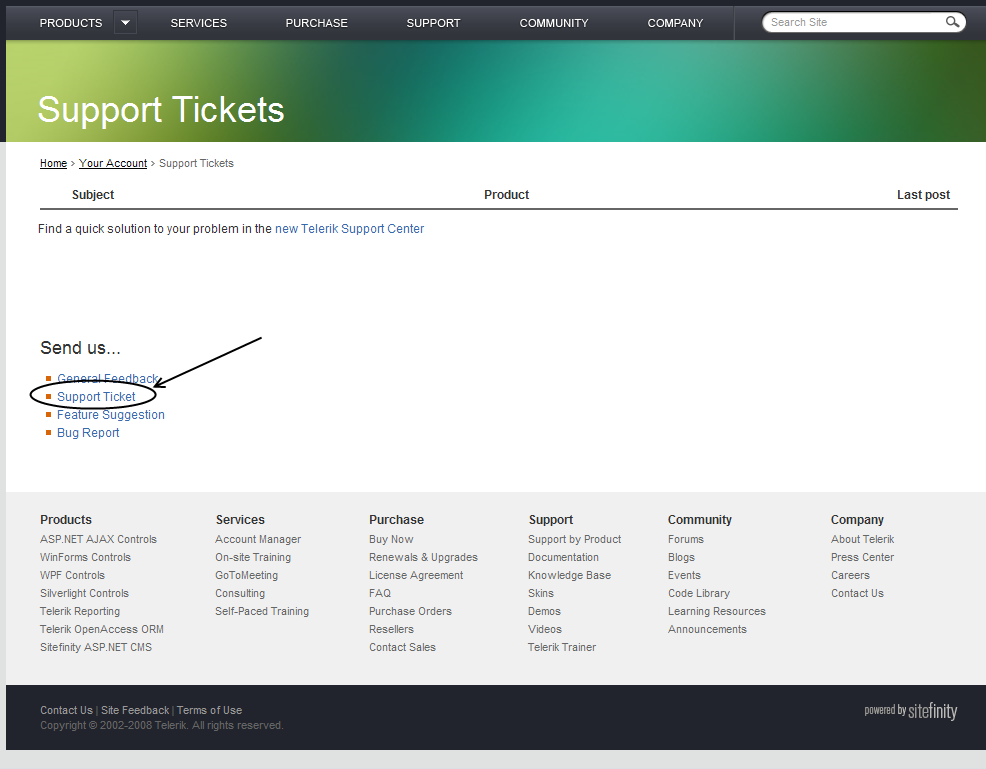Open Documentation footer link

click(563, 557)
